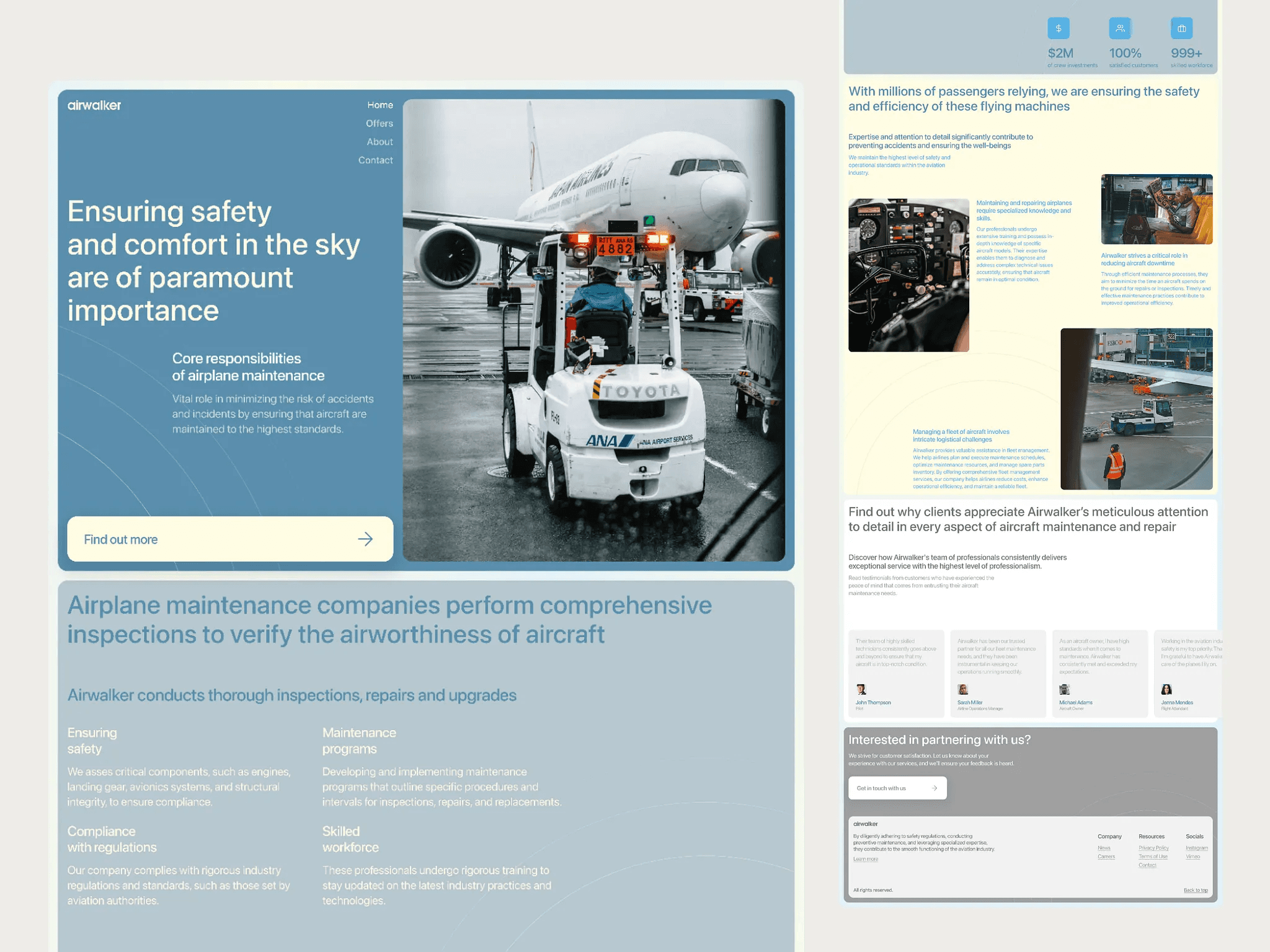Click John Thompson's avatar photo
This screenshot has height=952, width=1270.
pyautogui.click(x=861, y=689)
